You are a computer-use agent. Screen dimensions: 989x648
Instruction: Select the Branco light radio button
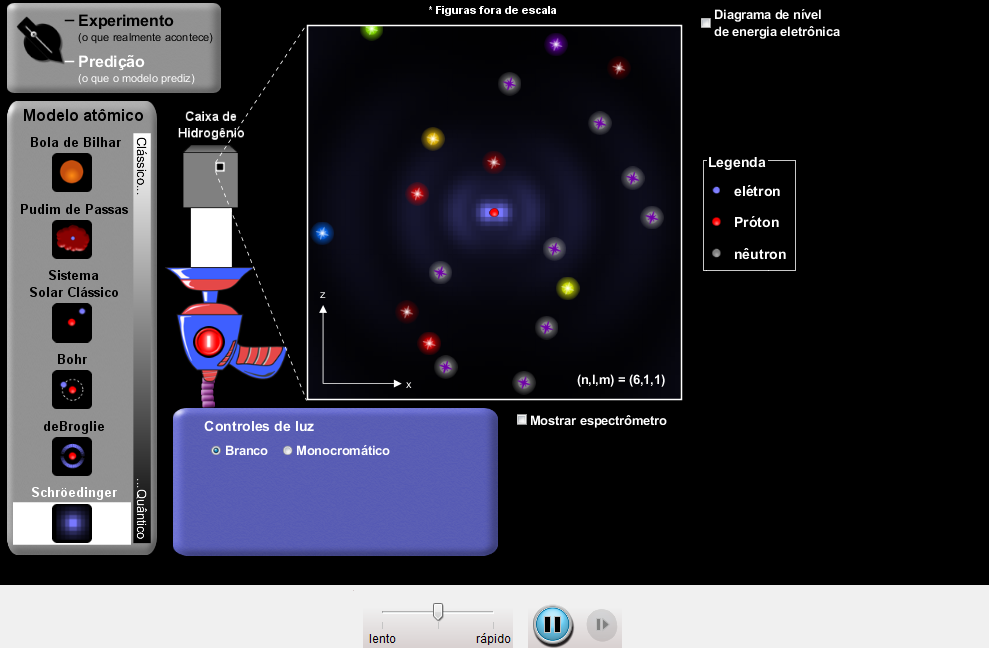216,451
